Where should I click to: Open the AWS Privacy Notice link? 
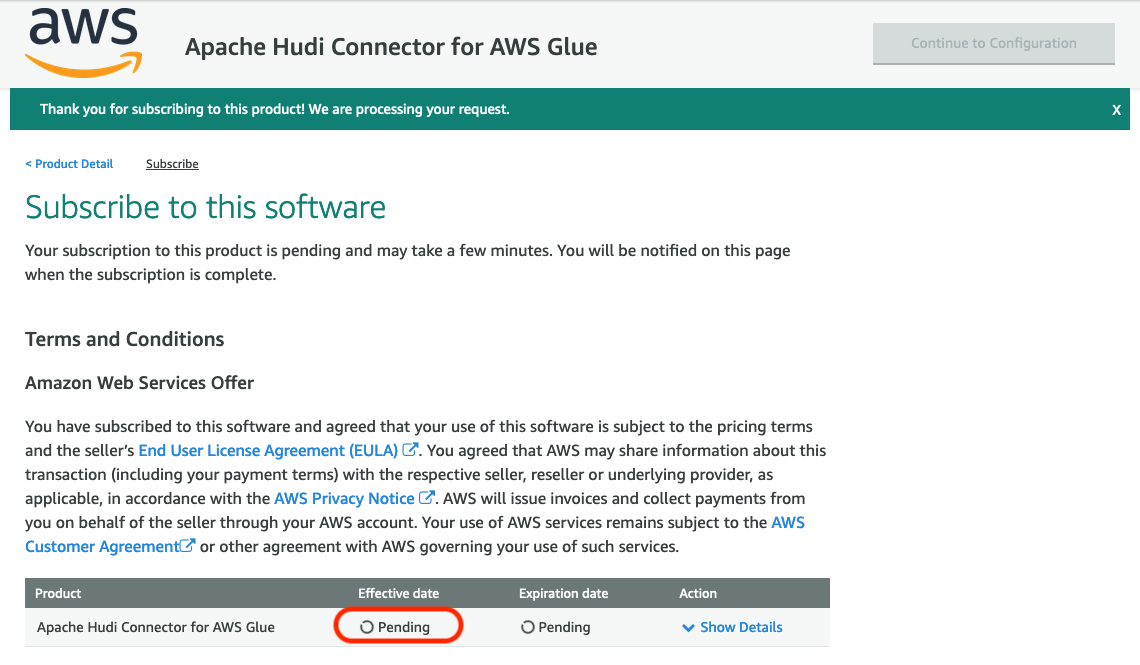(353, 499)
